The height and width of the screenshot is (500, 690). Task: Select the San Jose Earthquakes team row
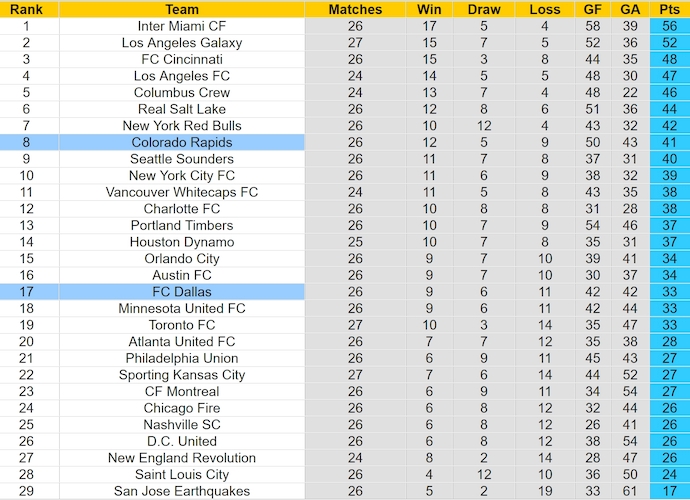pyautogui.click(x=182, y=491)
